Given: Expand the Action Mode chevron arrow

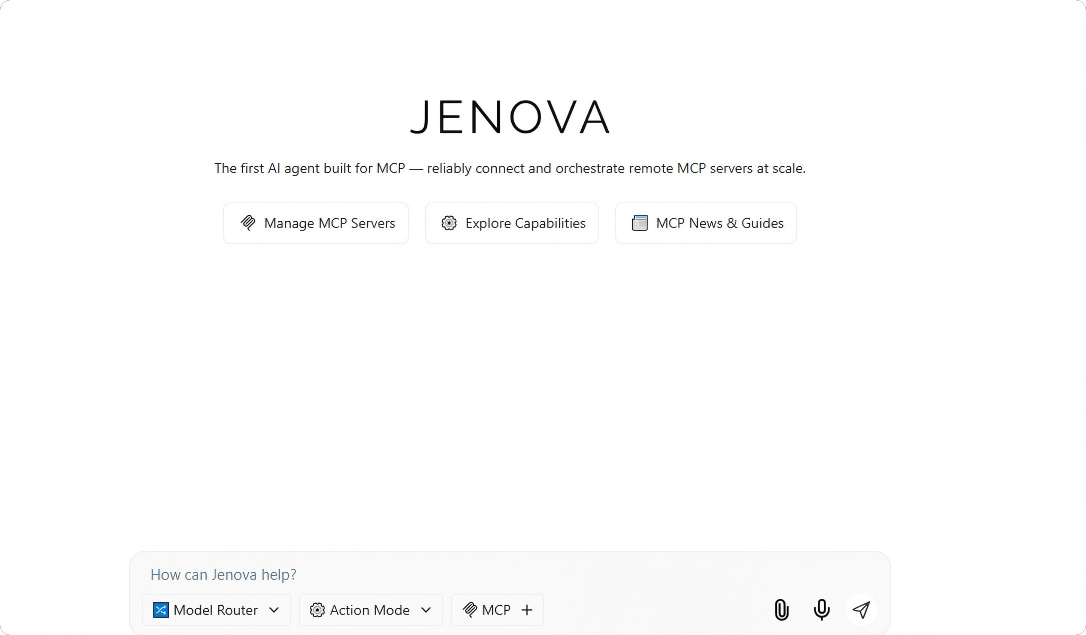Looking at the screenshot, I should 426,610.
